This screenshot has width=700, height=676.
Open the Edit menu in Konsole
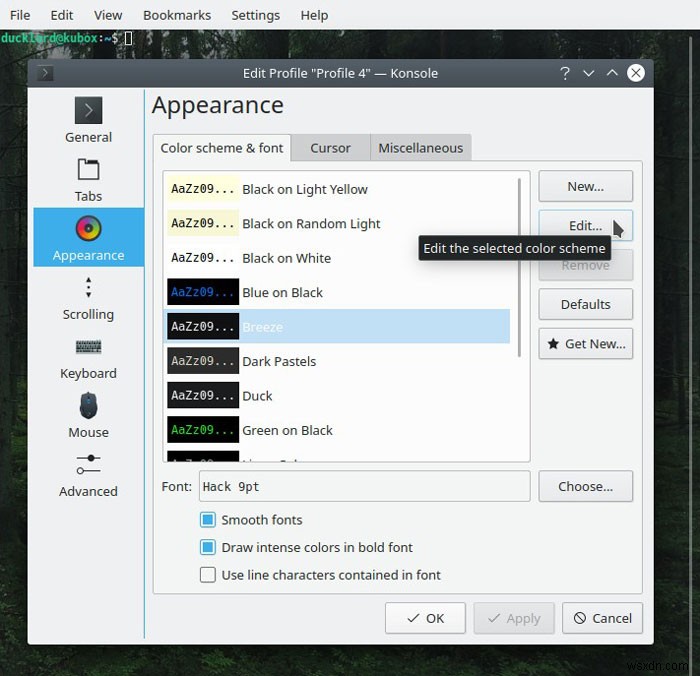[x=62, y=15]
